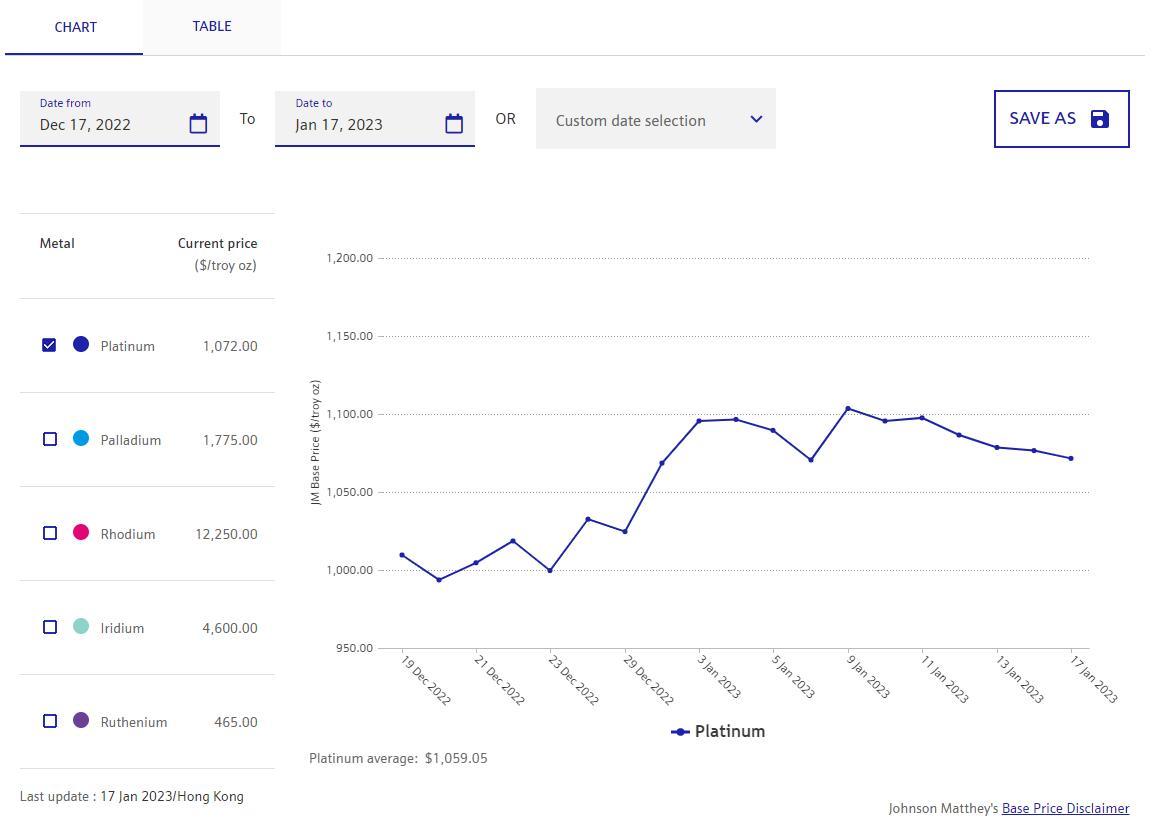This screenshot has width=1160, height=830.
Task: Open the Date from calendar icon
Action: click(x=198, y=123)
